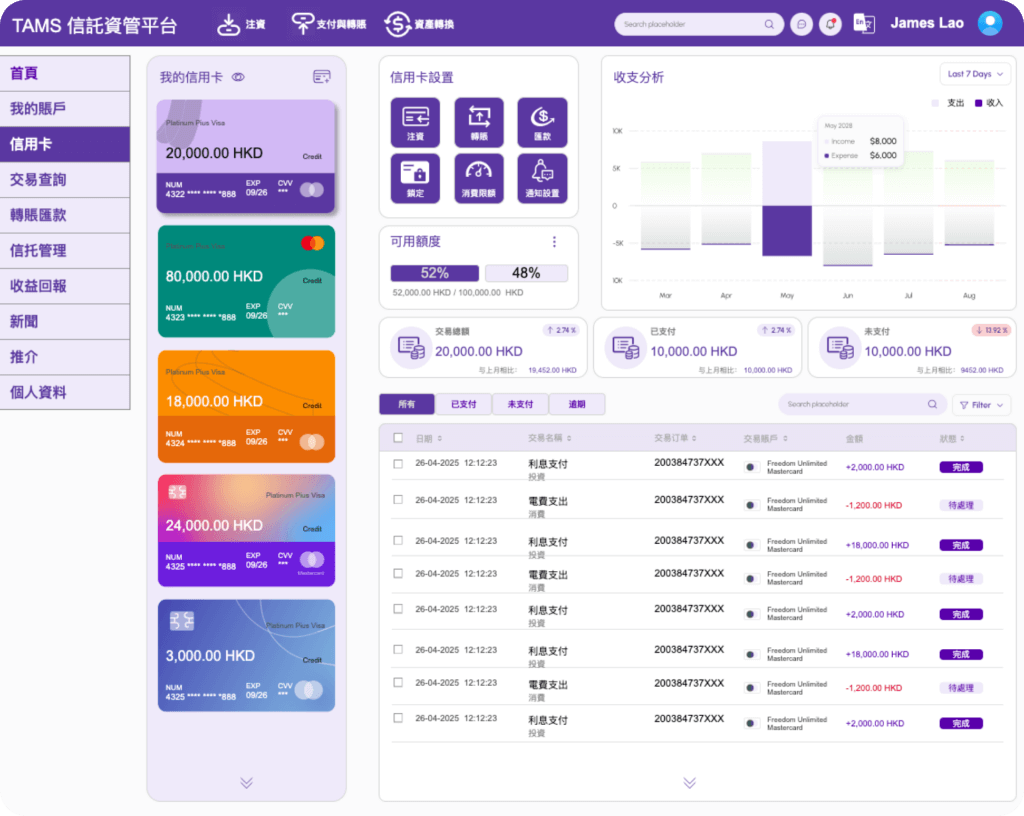The width and height of the screenshot is (1024, 816).
Task: Switch to the 已支付 tab
Action: pos(464,405)
